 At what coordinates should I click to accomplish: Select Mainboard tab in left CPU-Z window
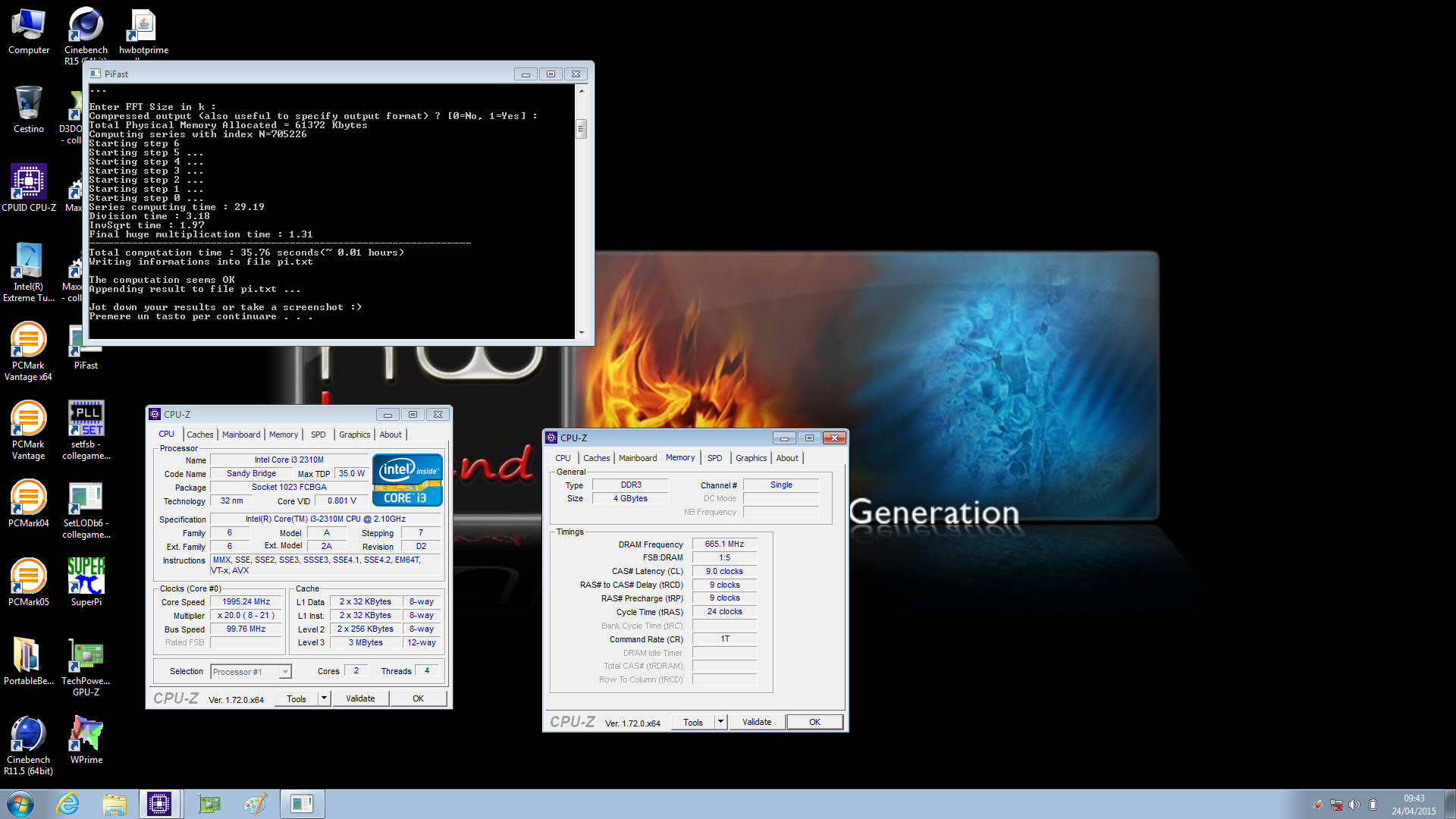click(x=241, y=435)
